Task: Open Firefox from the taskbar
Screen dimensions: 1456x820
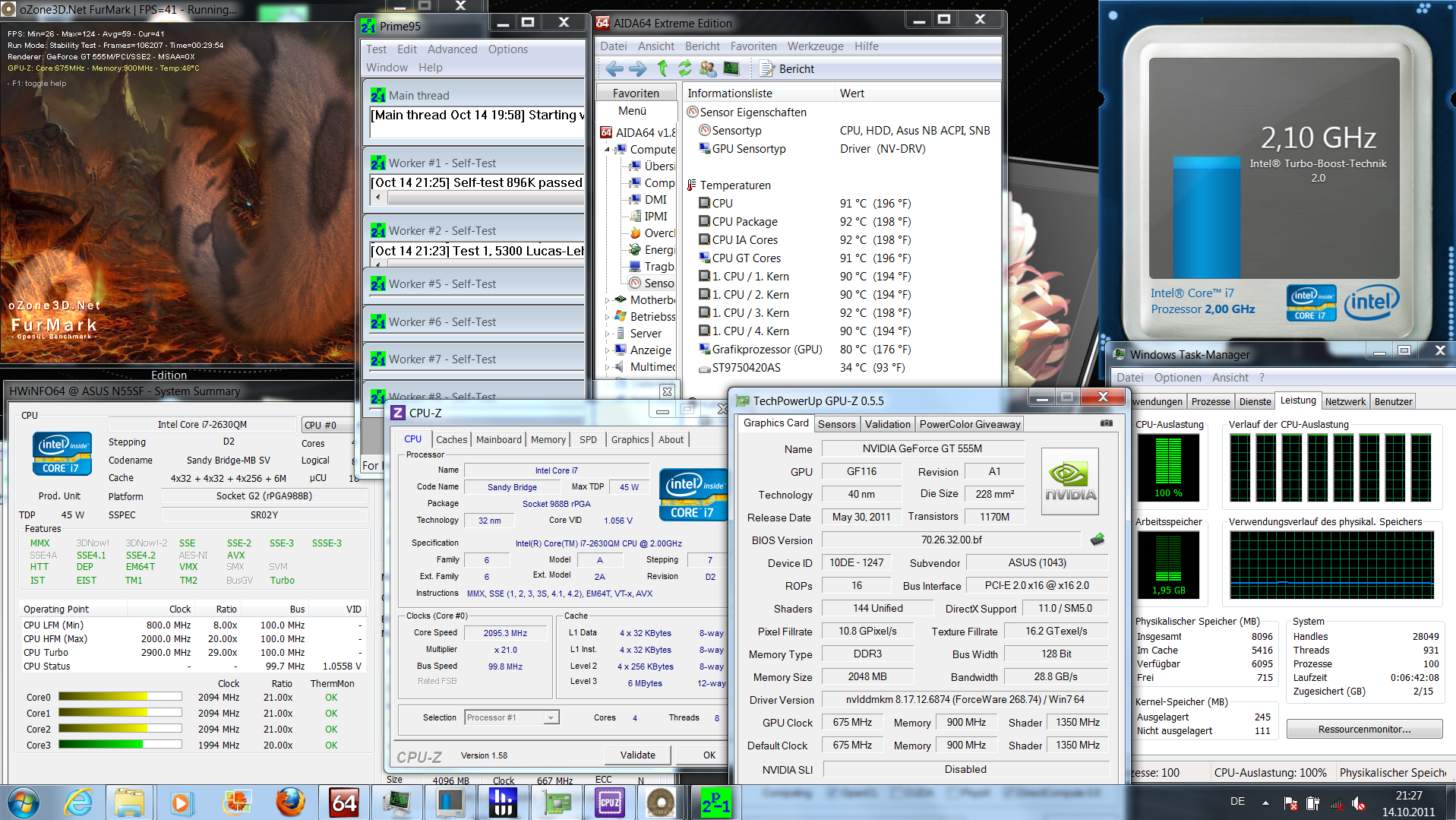Action: [x=290, y=802]
